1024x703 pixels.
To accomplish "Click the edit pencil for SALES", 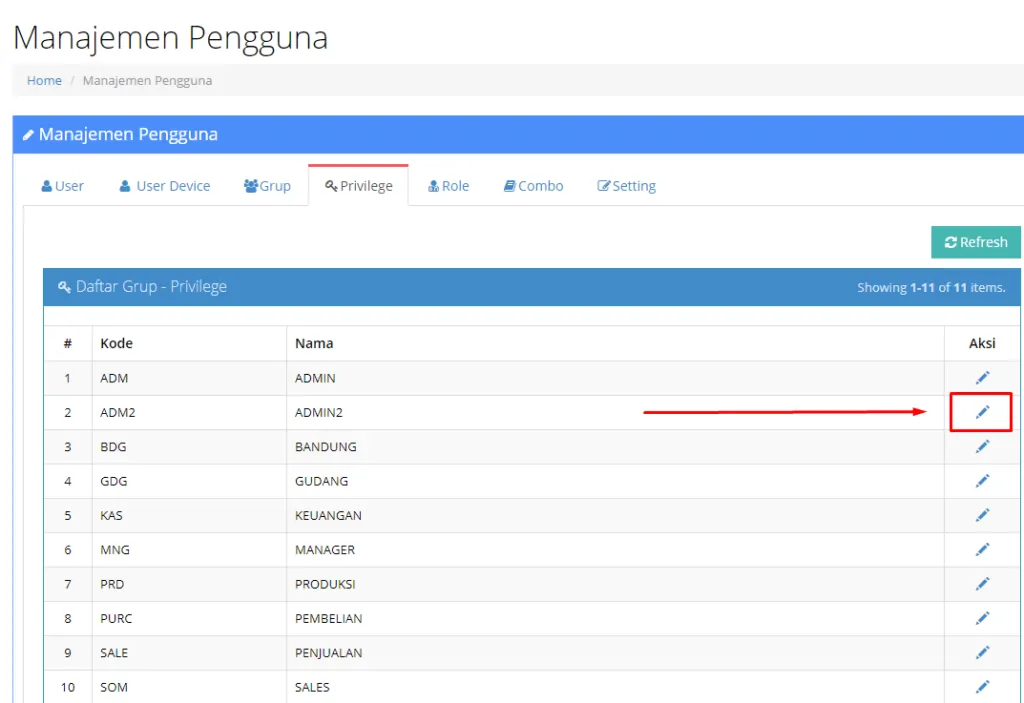I will pos(982,687).
